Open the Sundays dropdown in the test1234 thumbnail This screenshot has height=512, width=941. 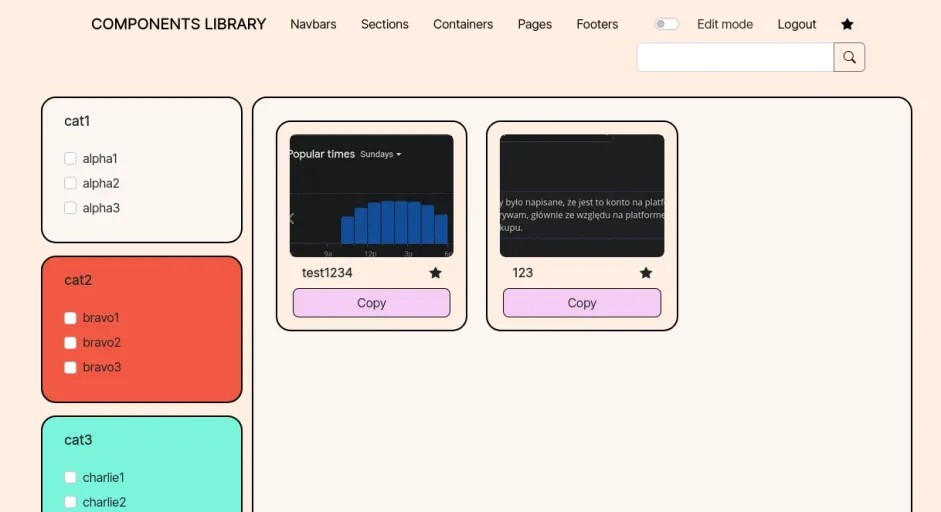click(380, 154)
